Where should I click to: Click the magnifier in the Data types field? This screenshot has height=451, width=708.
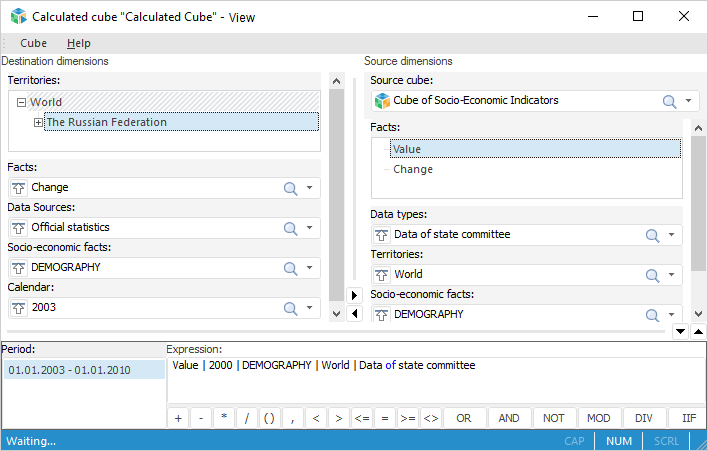(x=652, y=235)
